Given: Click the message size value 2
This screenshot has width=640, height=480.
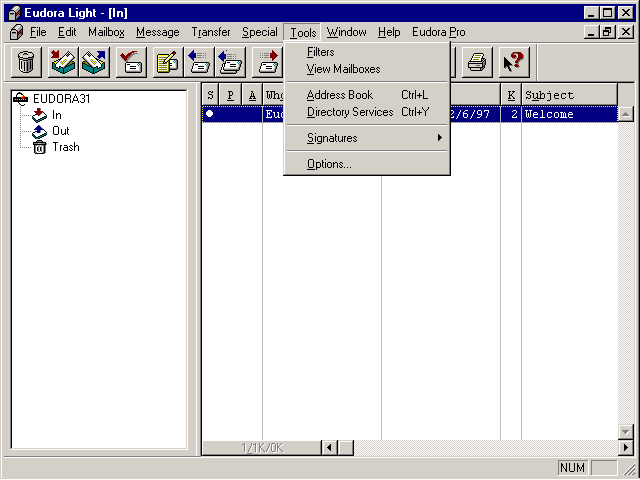Looking at the screenshot, I should coord(514,114).
